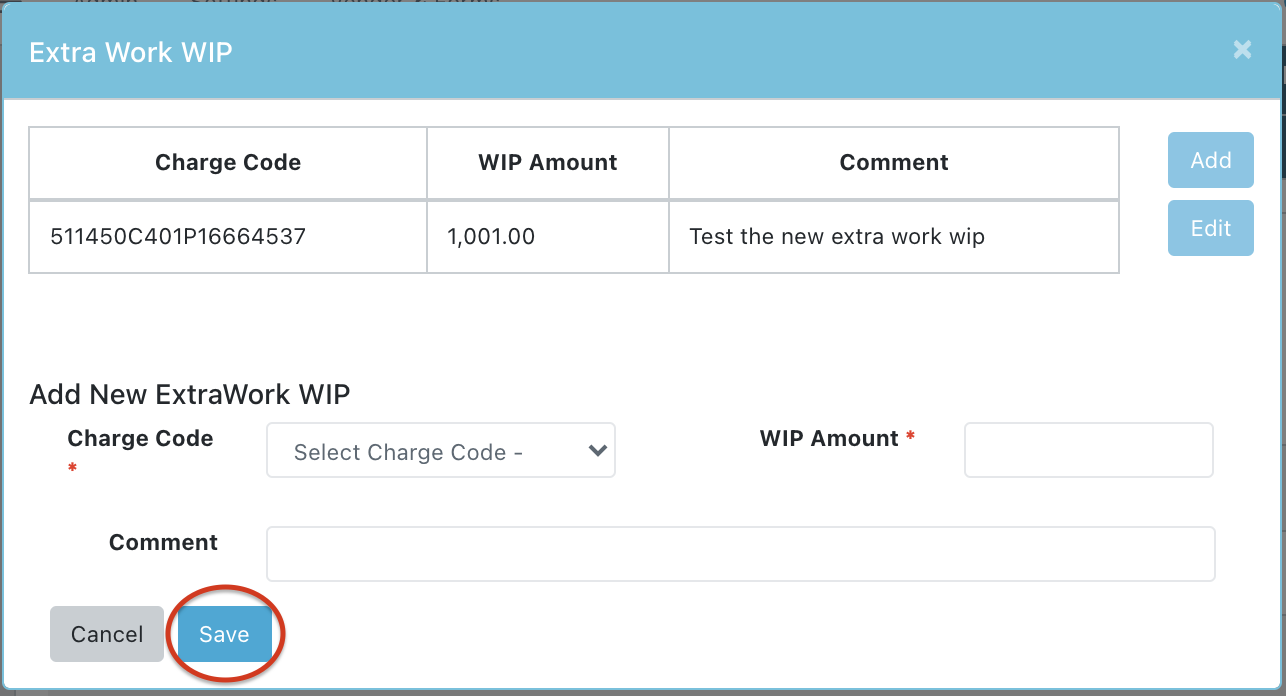Click the chevron arrow in Charge Code dropdown

pos(598,451)
